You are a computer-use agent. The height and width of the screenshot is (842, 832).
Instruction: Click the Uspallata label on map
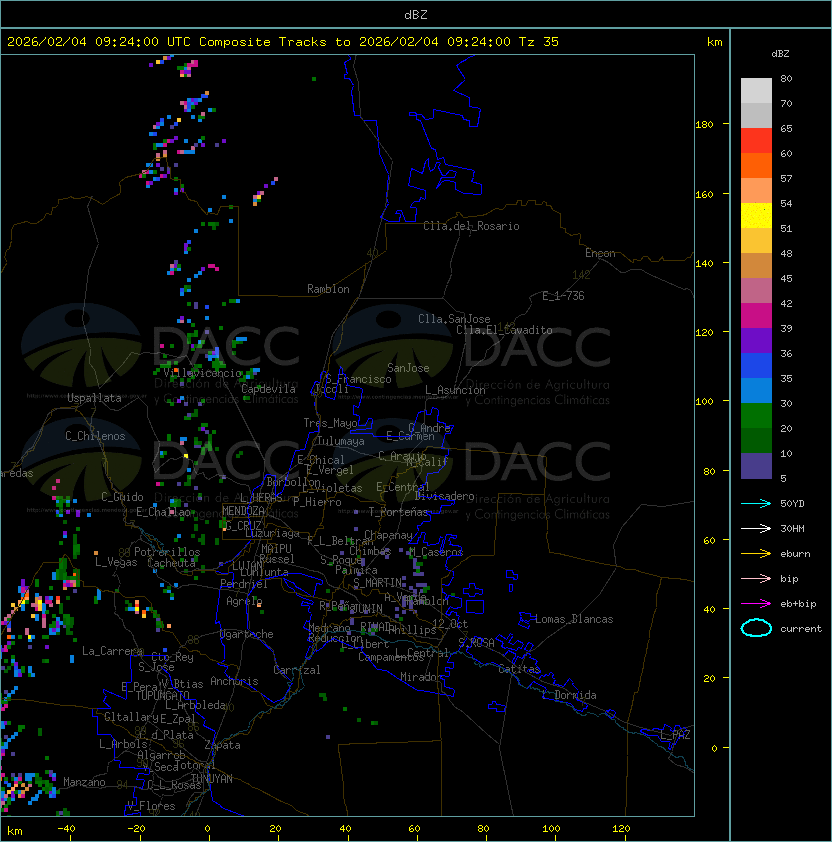coord(94,398)
